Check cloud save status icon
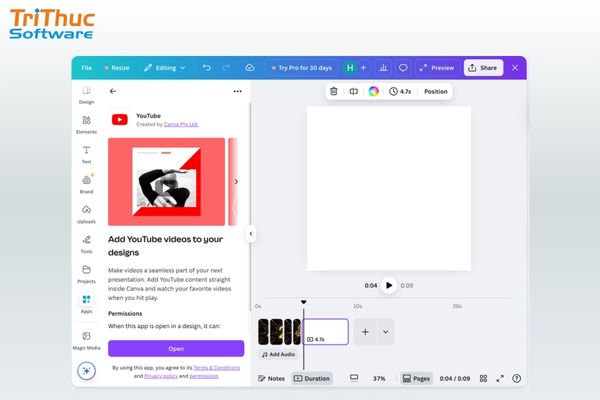This screenshot has width=600, height=400. click(250, 68)
